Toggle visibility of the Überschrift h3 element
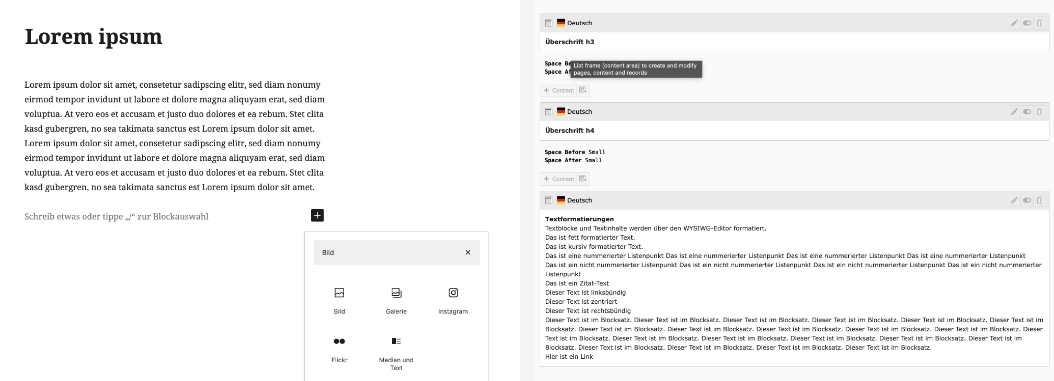 tap(1026, 23)
